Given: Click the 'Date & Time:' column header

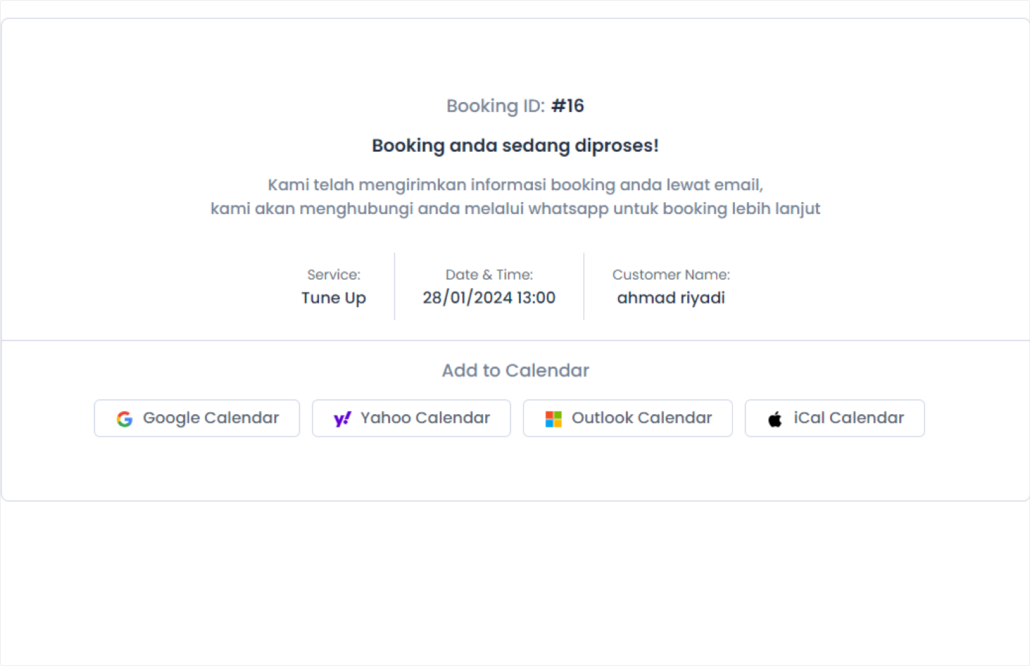Looking at the screenshot, I should tap(489, 274).
